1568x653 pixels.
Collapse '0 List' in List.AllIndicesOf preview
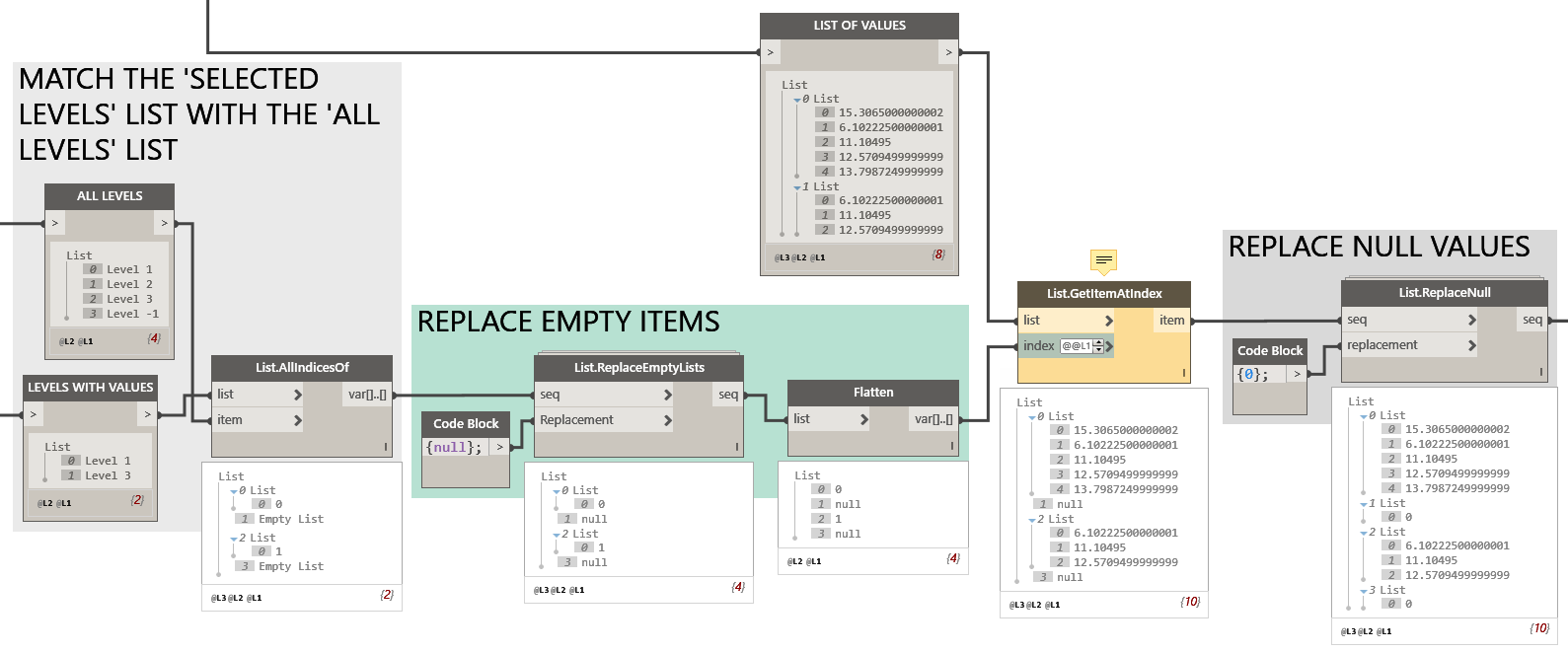pos(234,491)
